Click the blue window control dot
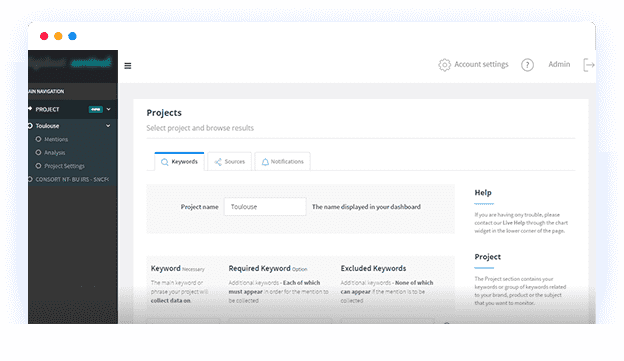624x361 pixels. click(x=72, y=36)
